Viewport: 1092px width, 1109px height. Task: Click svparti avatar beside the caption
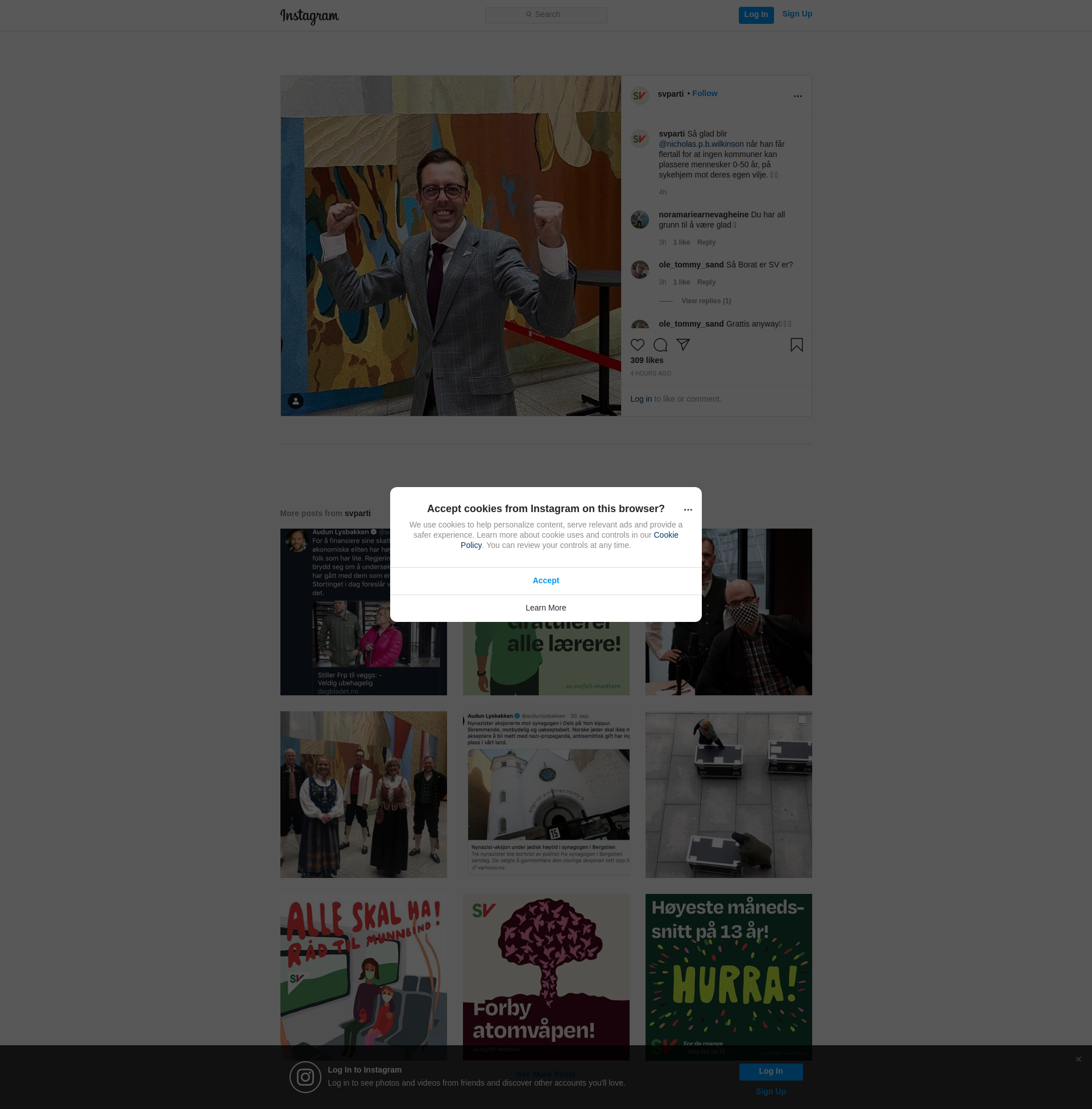click(639, 139)
